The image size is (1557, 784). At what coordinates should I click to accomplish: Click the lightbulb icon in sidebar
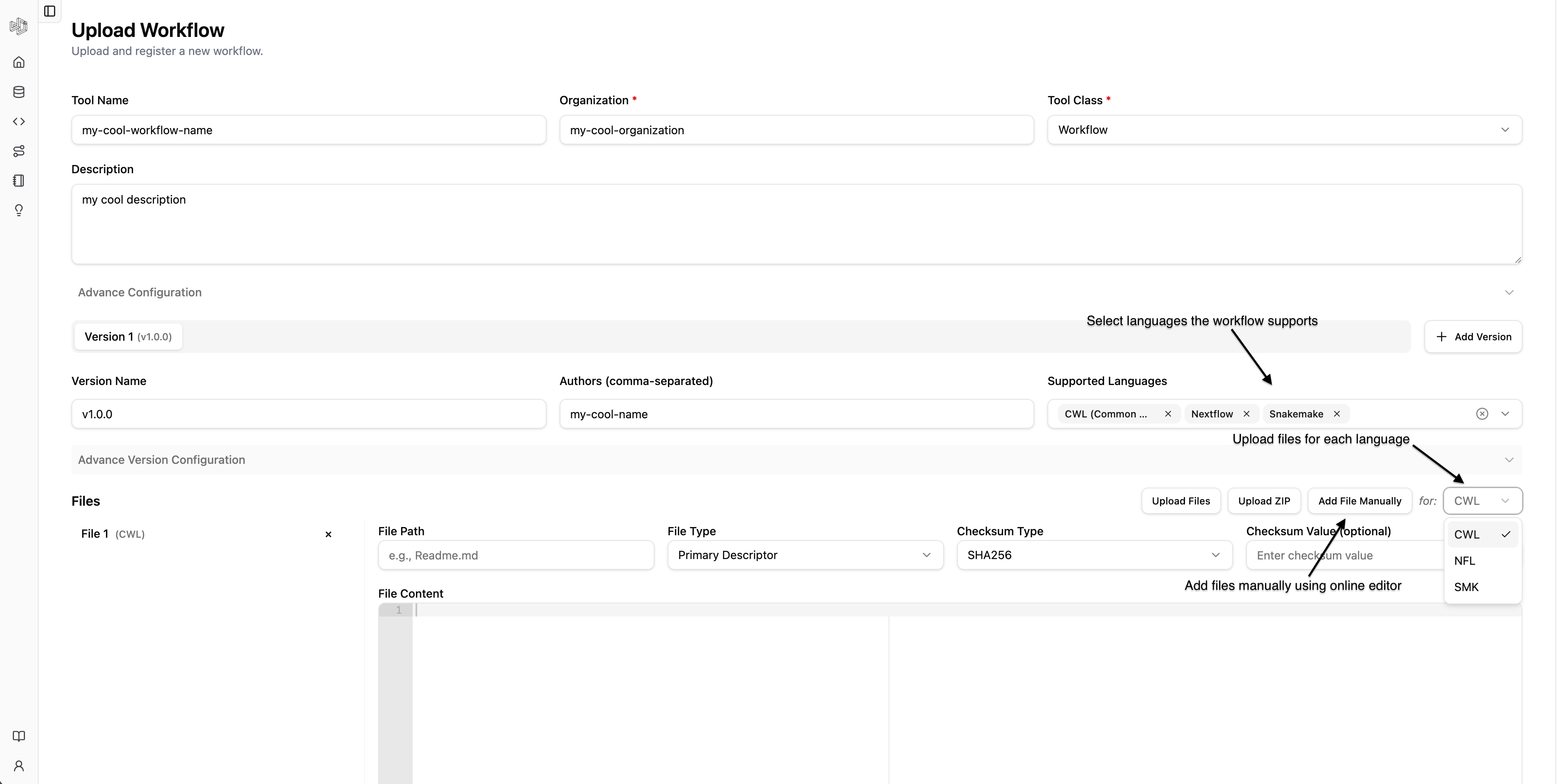[x=19, y=210]
